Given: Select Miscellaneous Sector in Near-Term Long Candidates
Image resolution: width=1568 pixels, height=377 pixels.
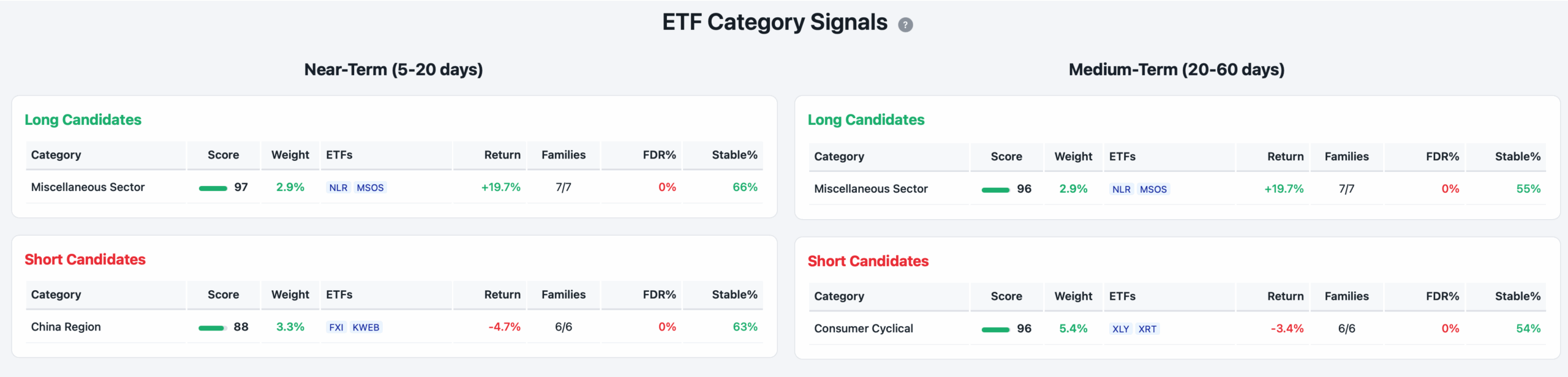Looking at the screenshot, I should [x=88, y=187].
